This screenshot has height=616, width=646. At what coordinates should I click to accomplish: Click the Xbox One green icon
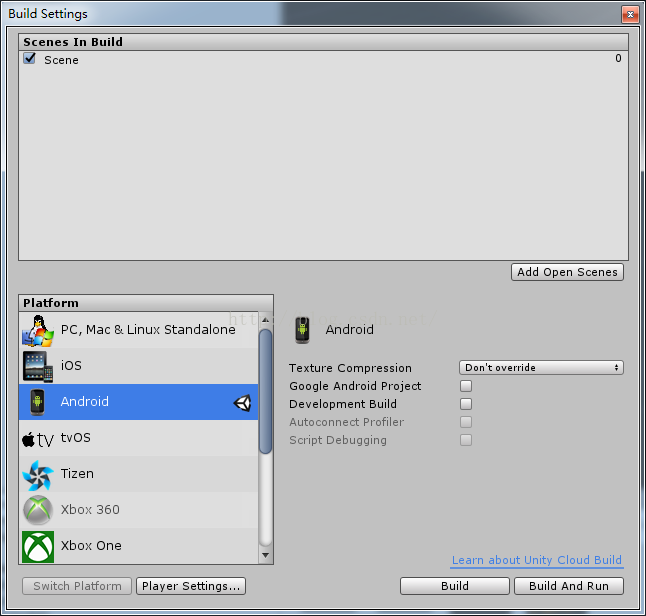tap(38, 546)
